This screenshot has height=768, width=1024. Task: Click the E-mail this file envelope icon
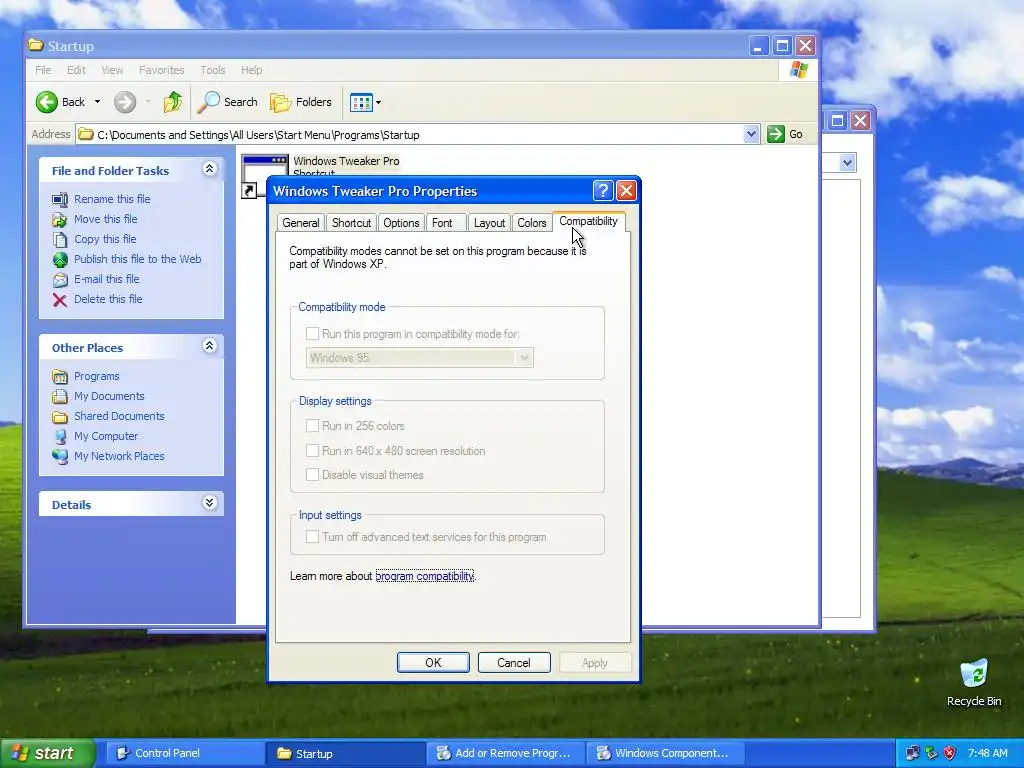pos(60,280)
